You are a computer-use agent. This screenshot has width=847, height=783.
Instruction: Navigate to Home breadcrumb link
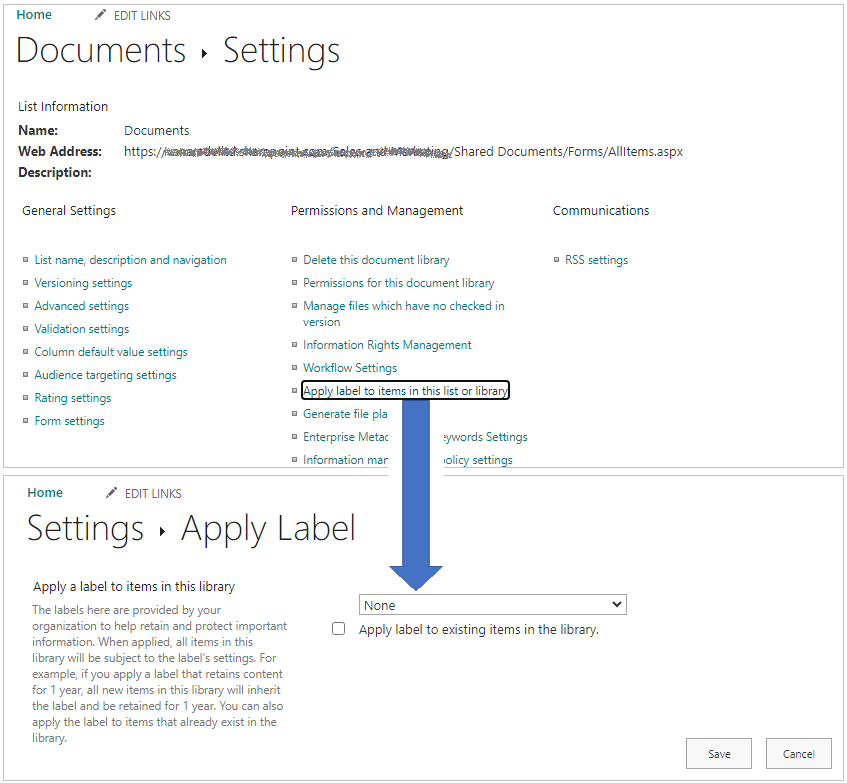pyautogui.click(x=33, y=14)
